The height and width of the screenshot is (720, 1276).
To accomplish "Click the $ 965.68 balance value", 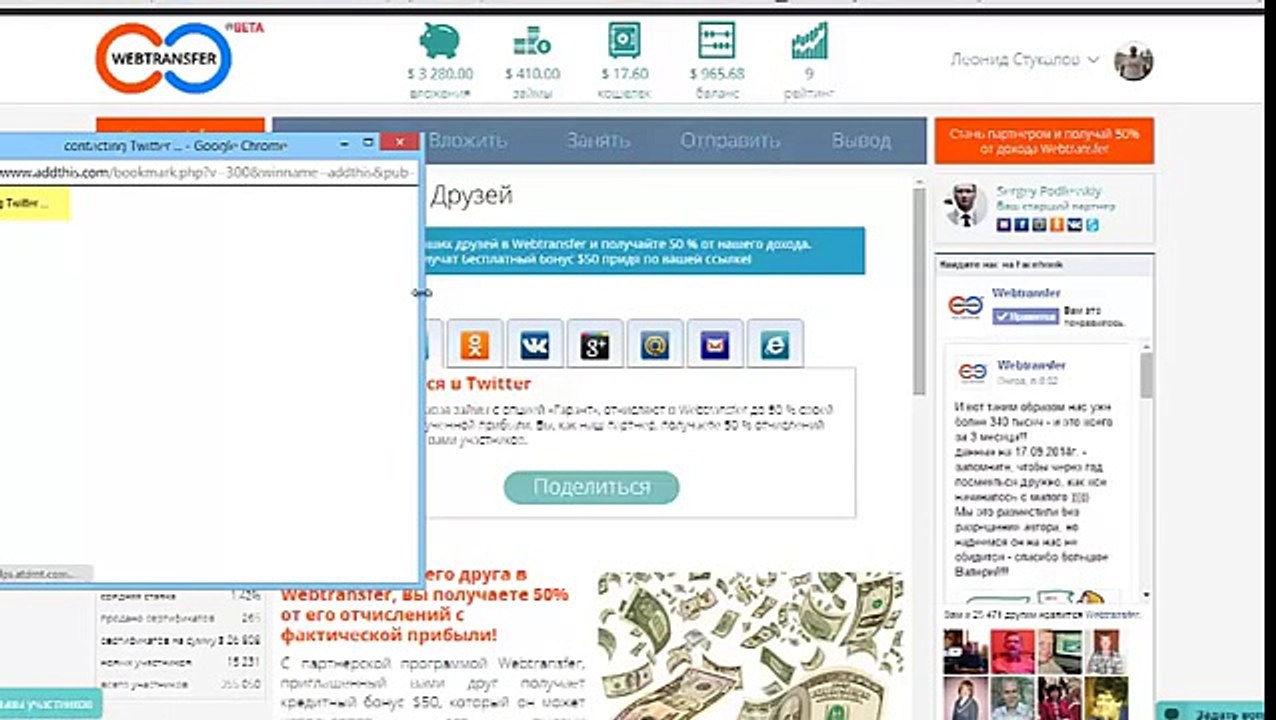I will coord(717,74).
